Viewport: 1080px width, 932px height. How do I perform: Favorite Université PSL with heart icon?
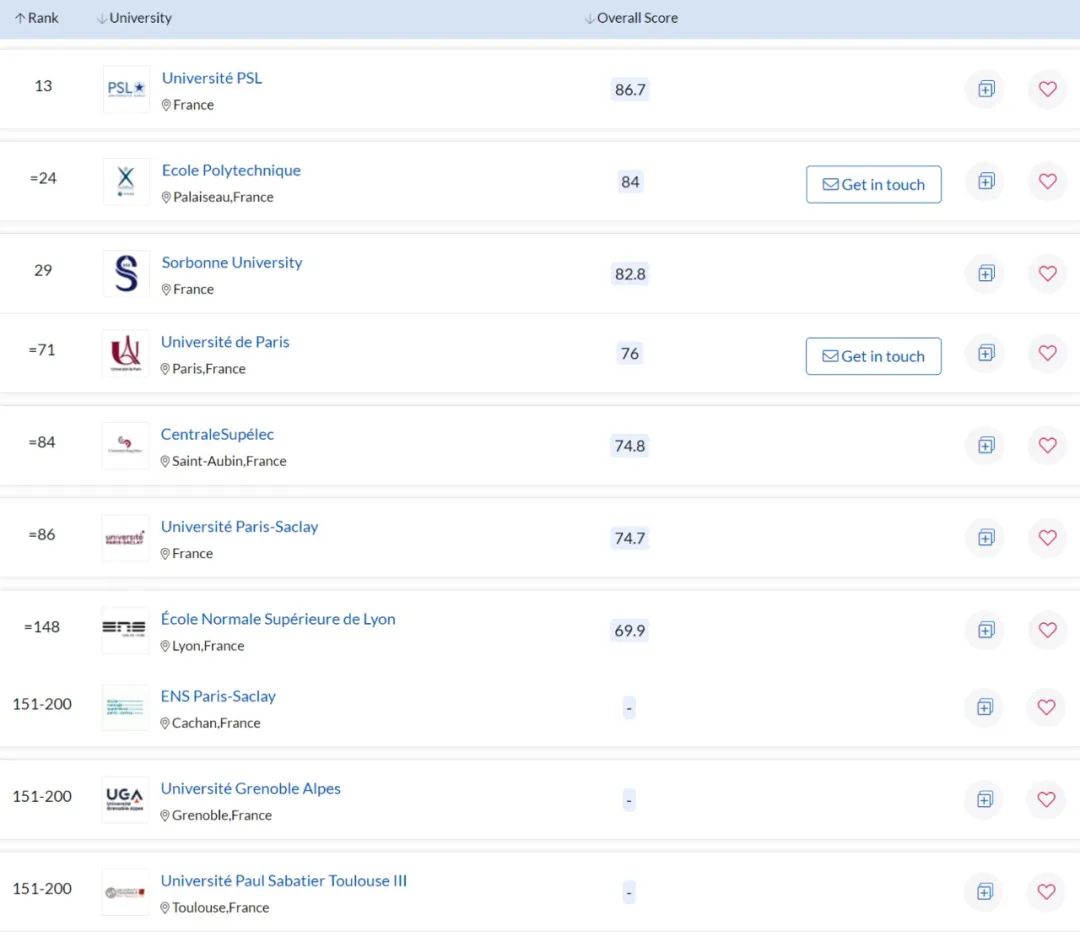(1048, 89)
